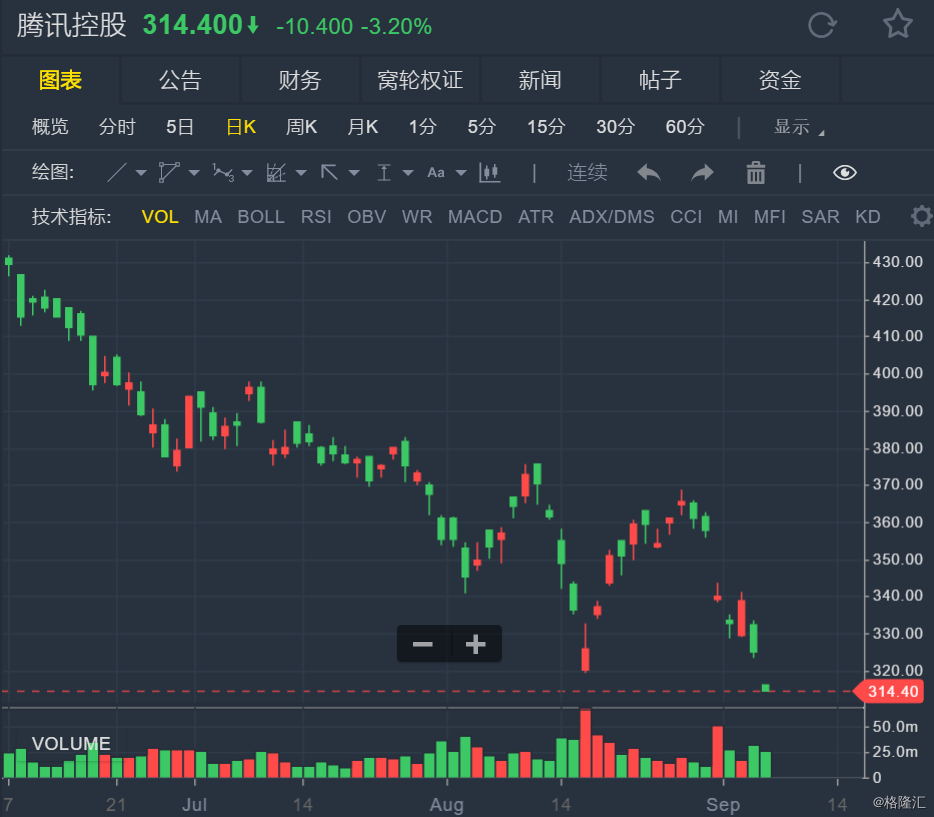Viewport: 934px width, 817px height.
Task: Click the 314.40 current price marker
Action: [890, 691]
